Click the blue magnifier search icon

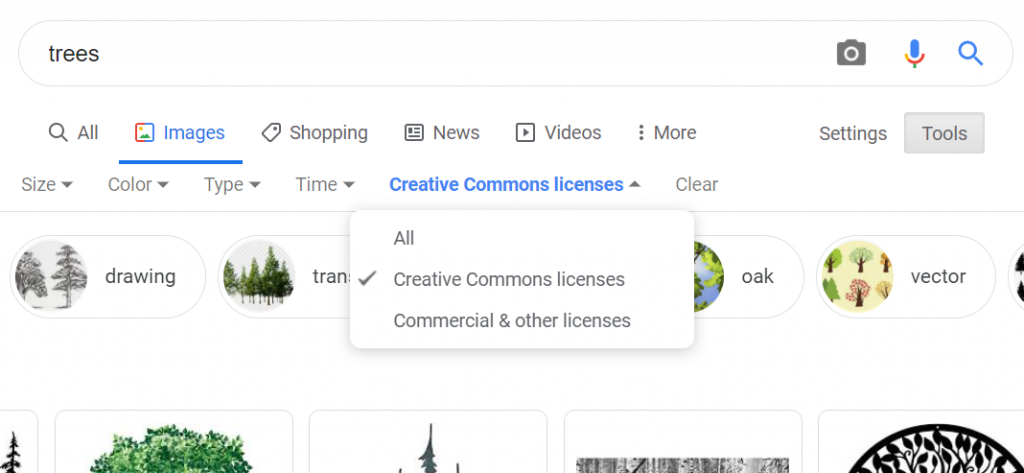(x=970, y=53)
